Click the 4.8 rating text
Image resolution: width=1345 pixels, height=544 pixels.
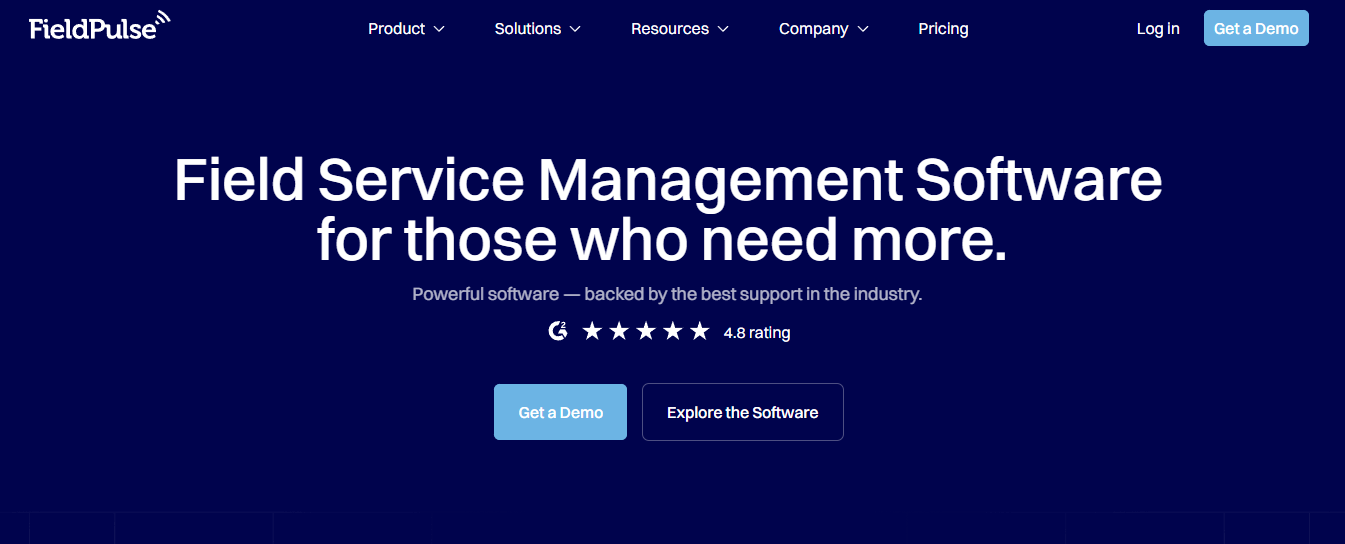(757, 332)
